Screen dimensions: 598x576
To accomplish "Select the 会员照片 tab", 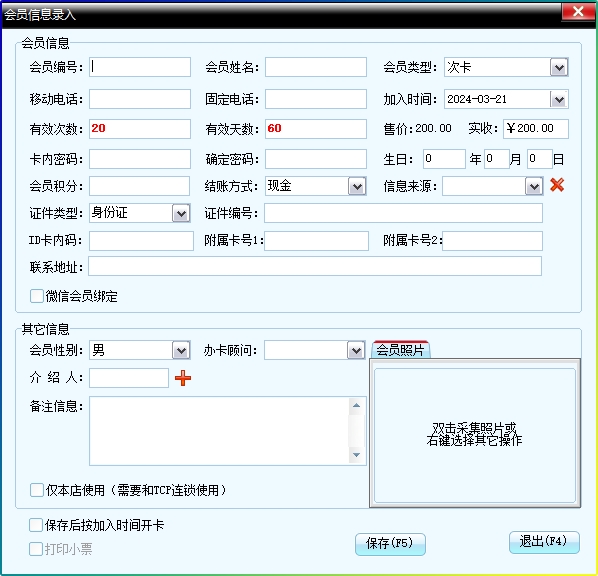I will point(400,349).
